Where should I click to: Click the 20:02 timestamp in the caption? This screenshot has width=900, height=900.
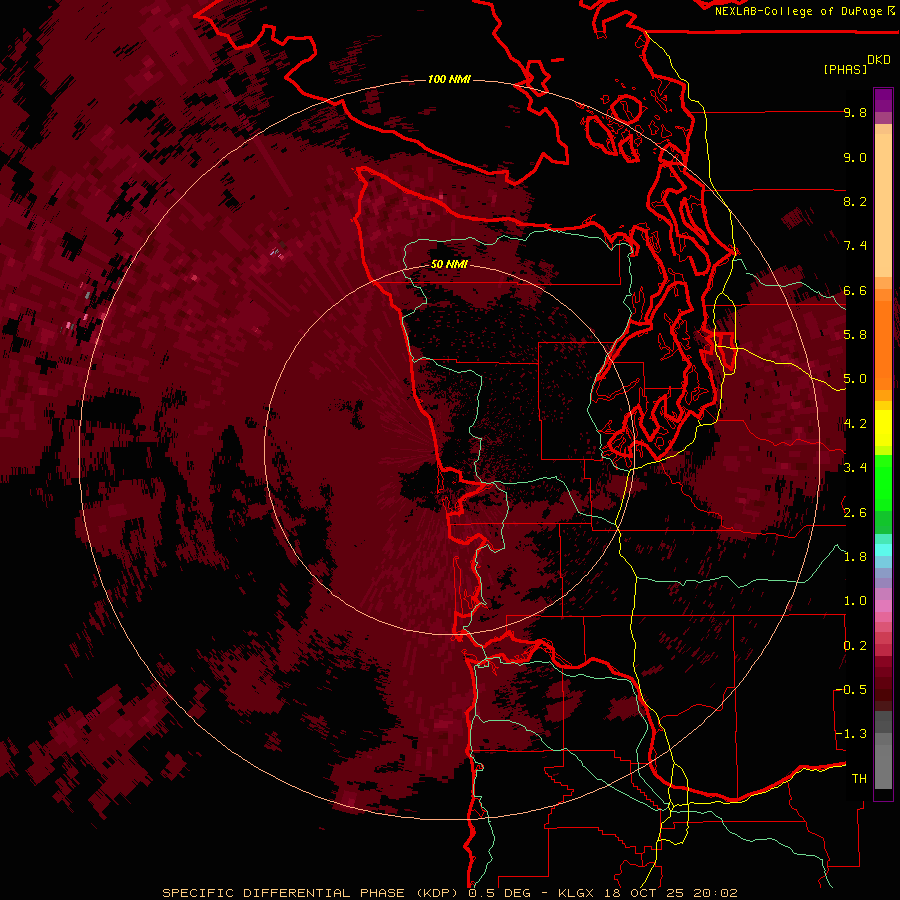[x=716, y=893]
